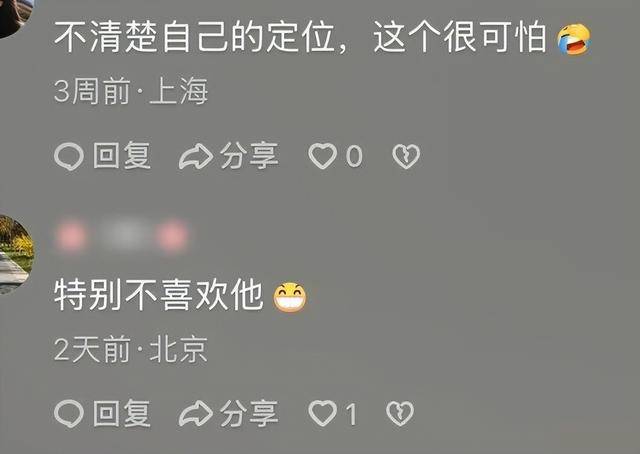Click the 分享 label under the first comment
This screenshot has height=454, width=640.
click(249, 156)
